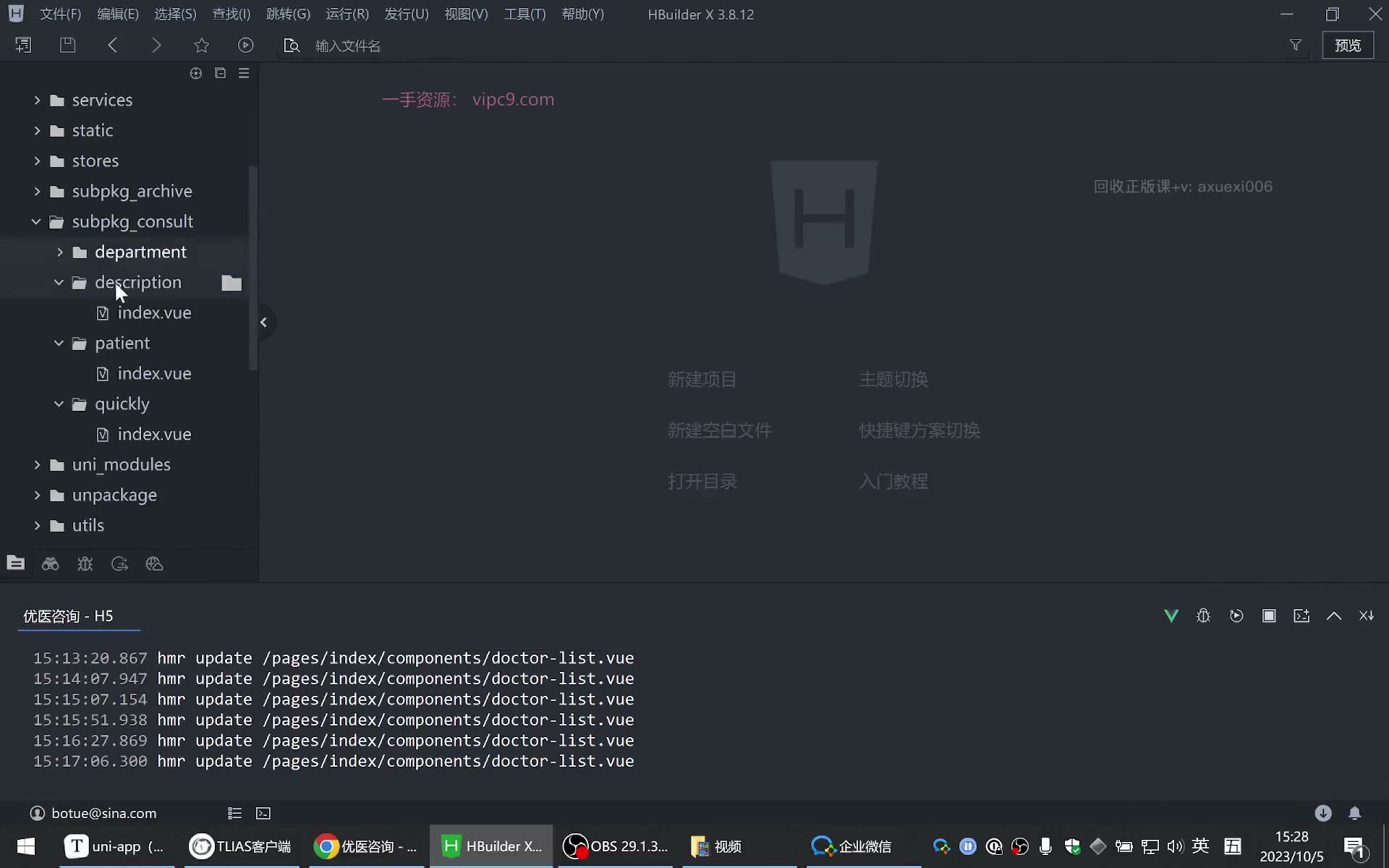Click the run play icon in toolbar
Viewport: 1389px width, 868px height.
pyautogui.click(x=246, y=45)
